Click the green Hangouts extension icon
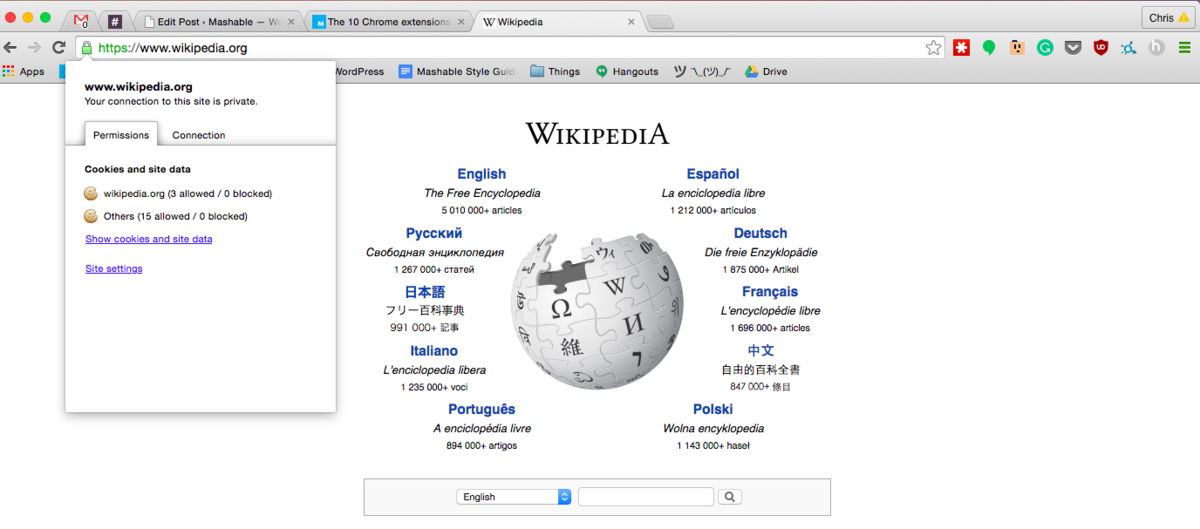Image resolution: width=1200 pixels, height=529 pixels. pyautogui.click(x=988, y=47)
